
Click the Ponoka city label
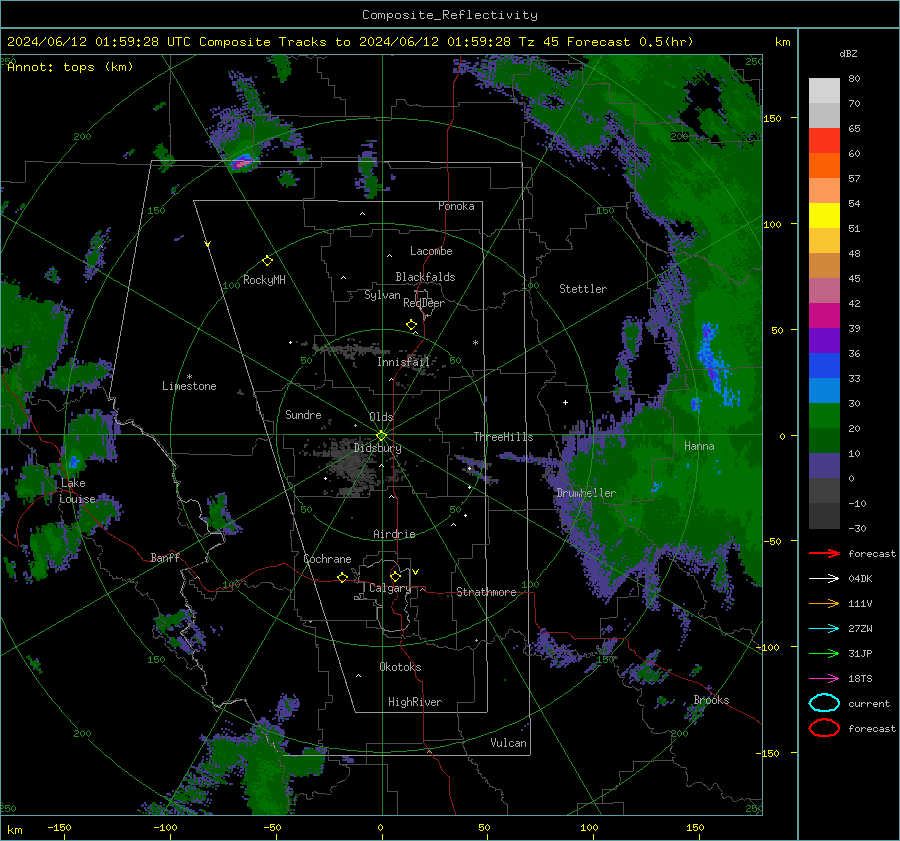click(456, 206)
